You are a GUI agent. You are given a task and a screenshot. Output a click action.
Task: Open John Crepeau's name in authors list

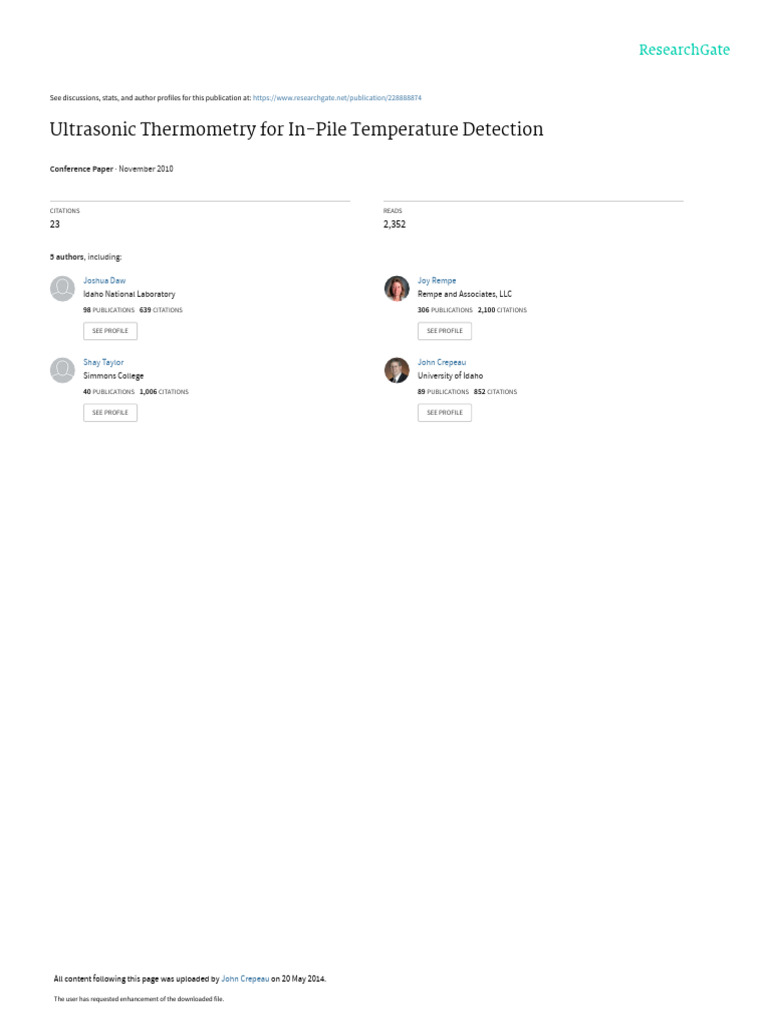441,362
